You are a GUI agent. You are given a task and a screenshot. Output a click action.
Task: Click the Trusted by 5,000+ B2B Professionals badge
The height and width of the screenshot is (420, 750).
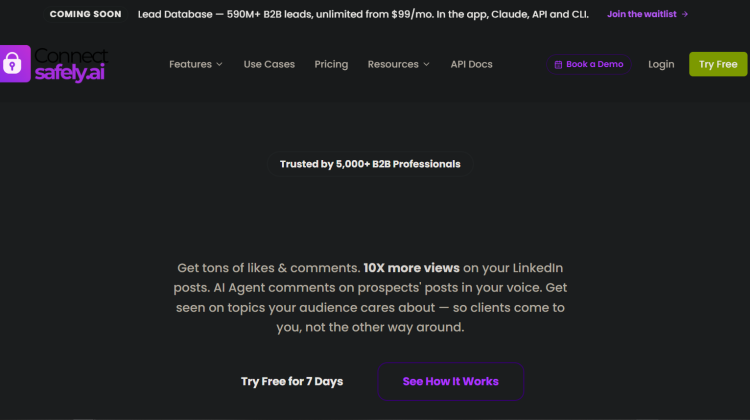coord(370,164)
